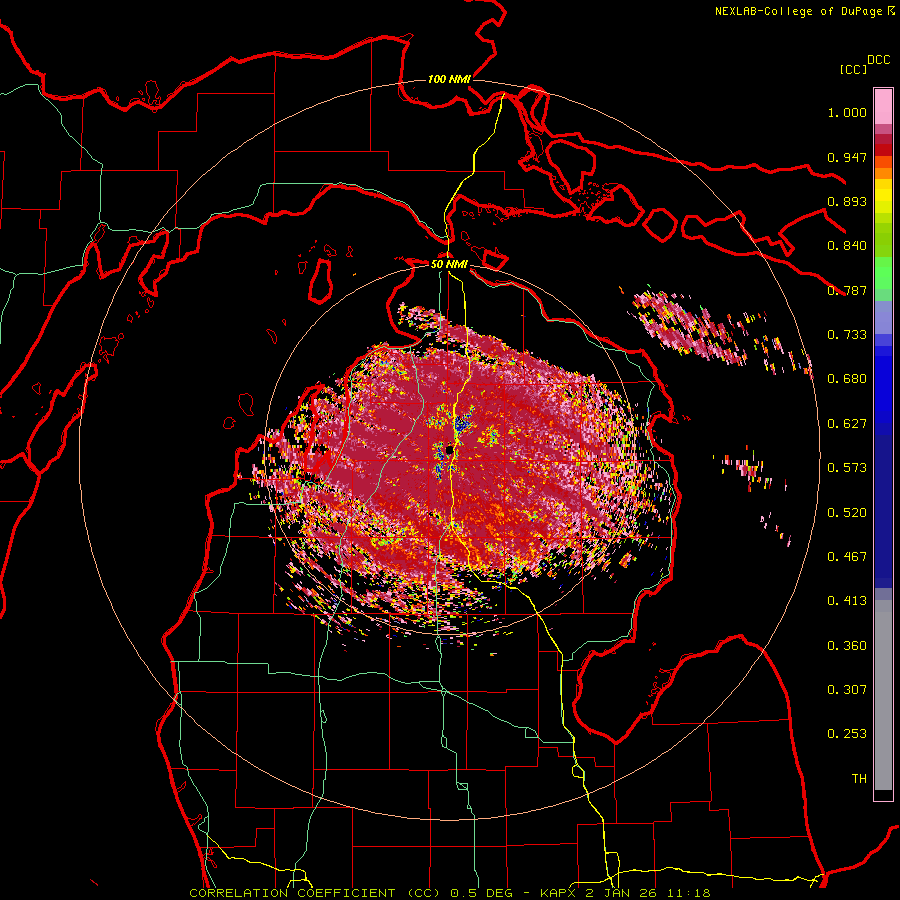Click the 0.893 scale label

tap(847, 201)
